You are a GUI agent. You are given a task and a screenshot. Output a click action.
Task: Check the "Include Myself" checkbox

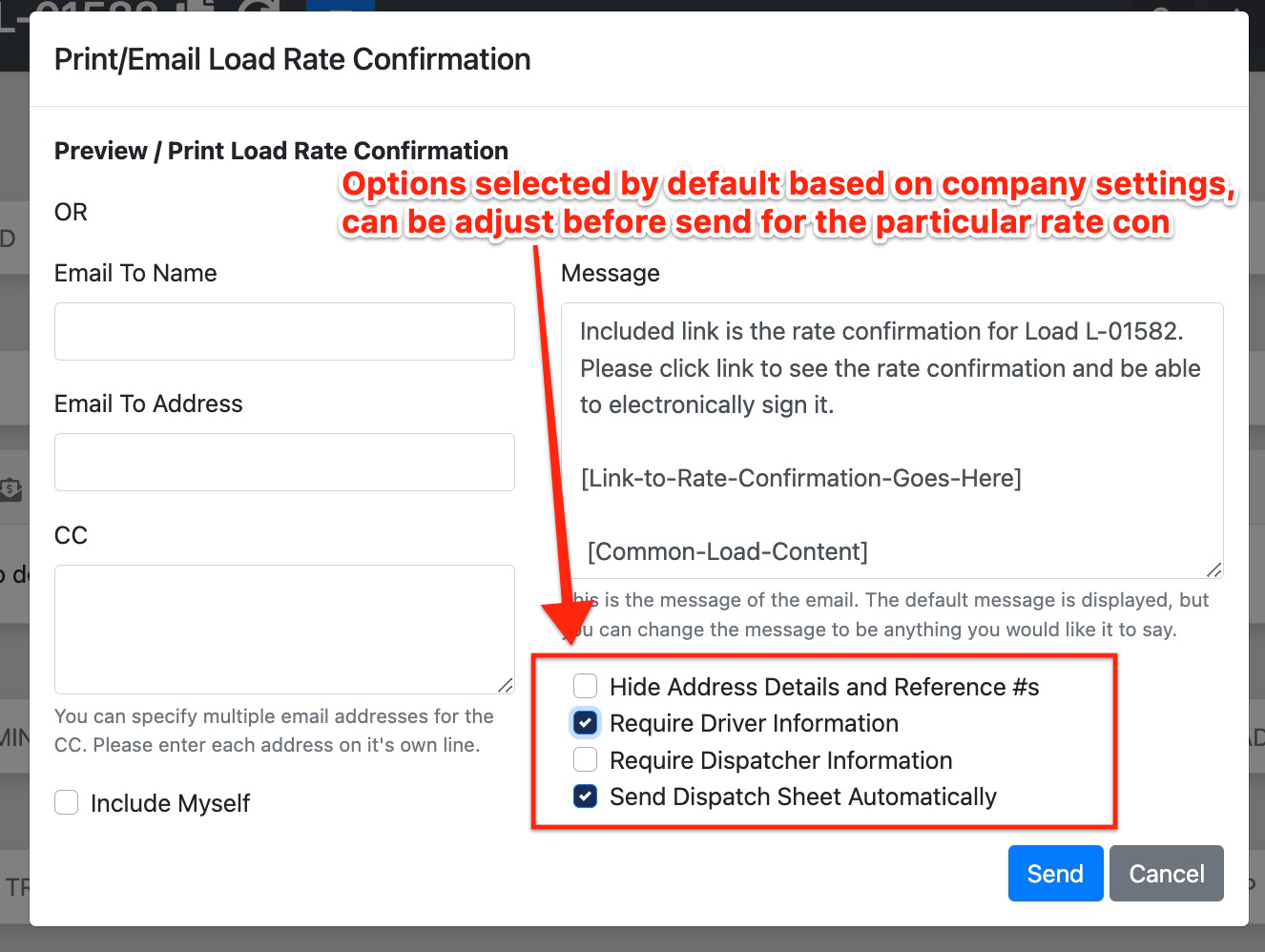click(66, 802)
